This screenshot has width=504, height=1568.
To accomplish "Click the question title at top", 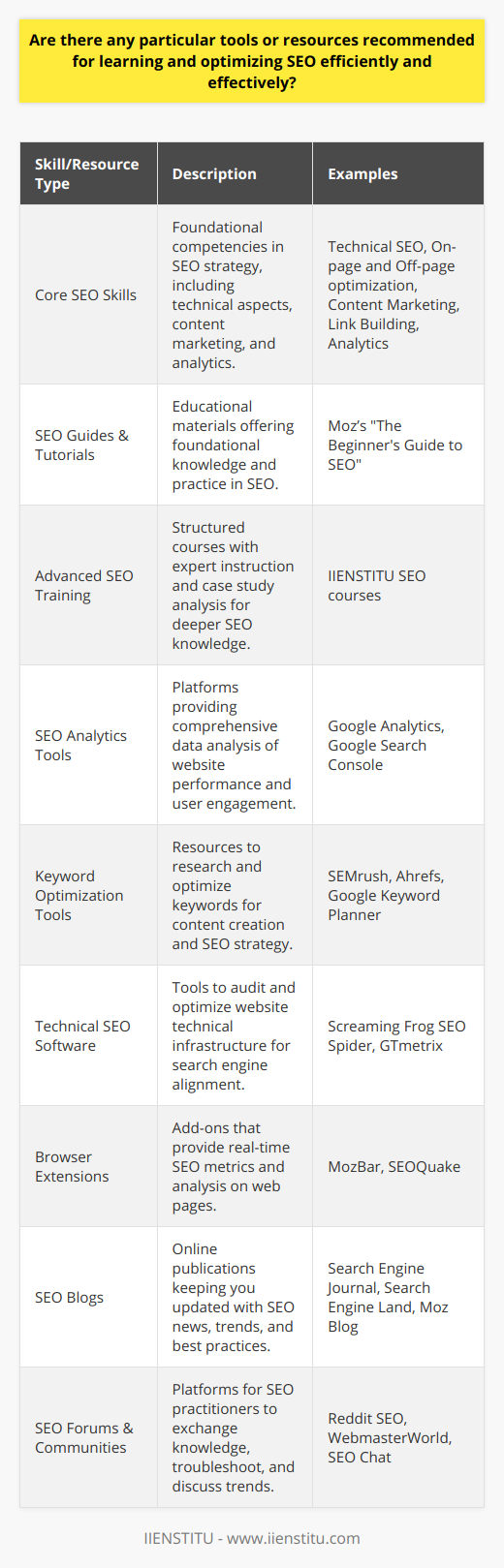I will click(252, 61).
